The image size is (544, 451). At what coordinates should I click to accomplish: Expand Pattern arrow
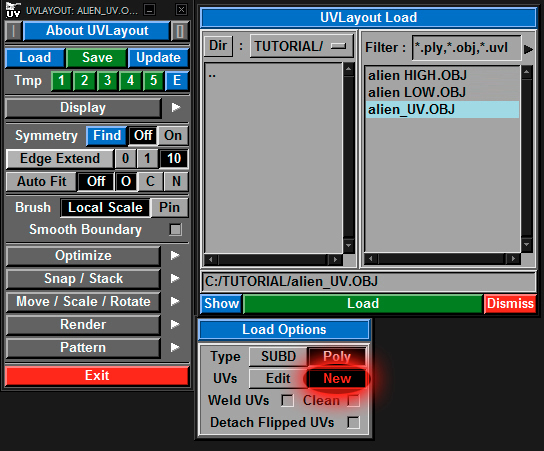(175, 348)
